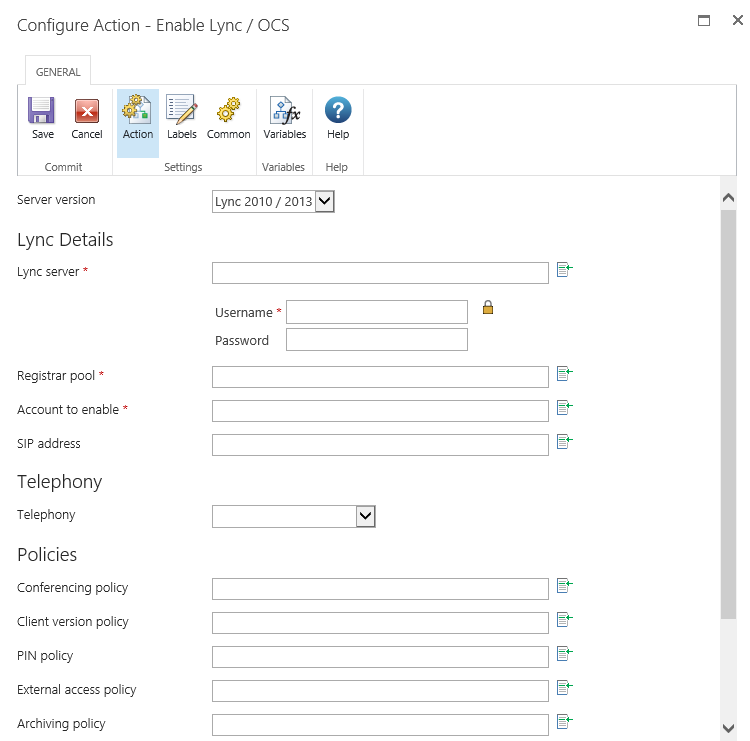
Task: Click insert reference icon beside Lync server
Action: coord(564,270)
